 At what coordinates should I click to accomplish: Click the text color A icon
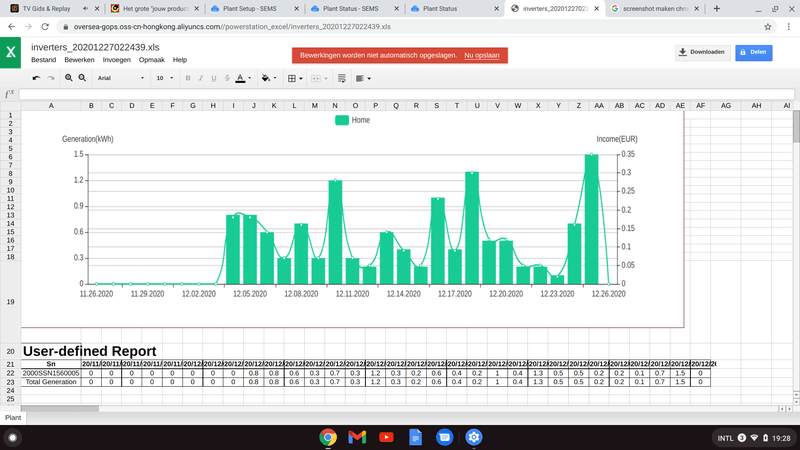[240, 78]
